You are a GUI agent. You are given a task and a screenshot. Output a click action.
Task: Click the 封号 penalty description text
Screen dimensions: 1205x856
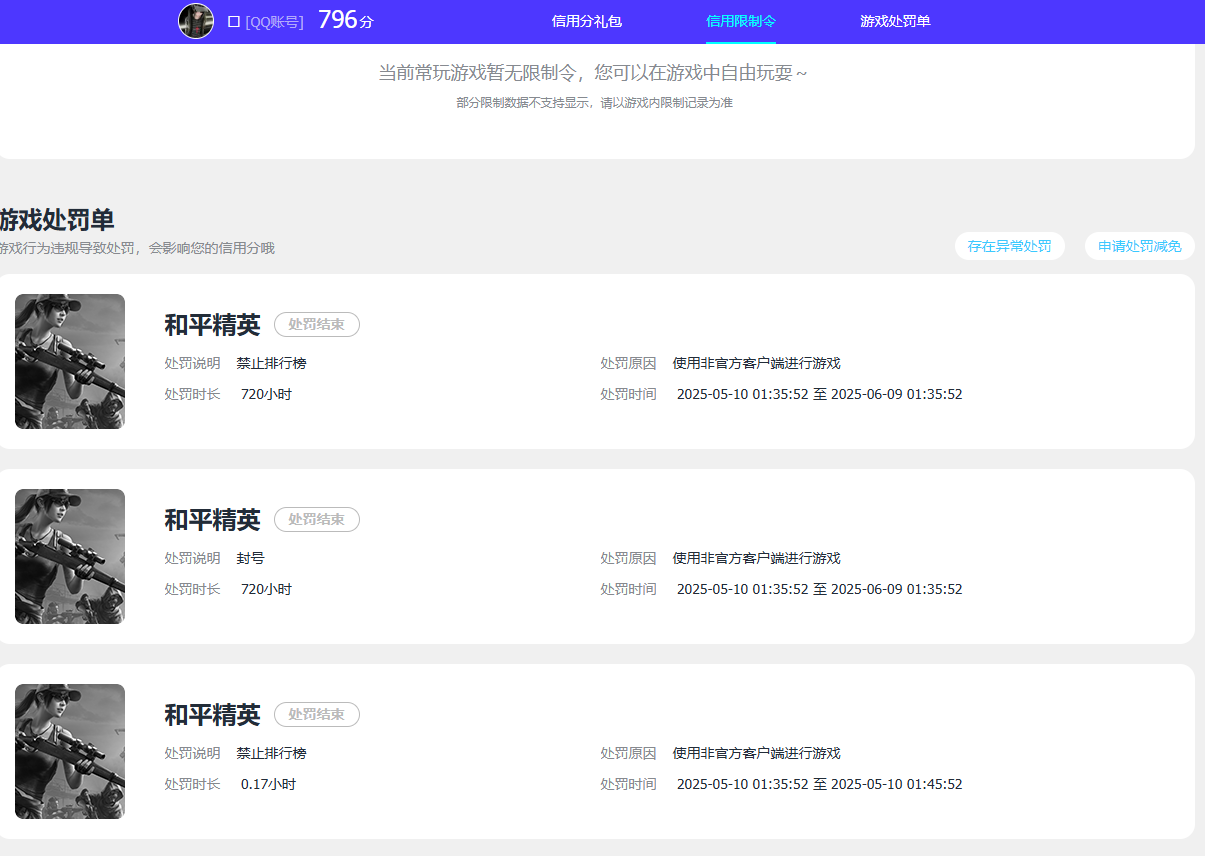click(251, 558)
